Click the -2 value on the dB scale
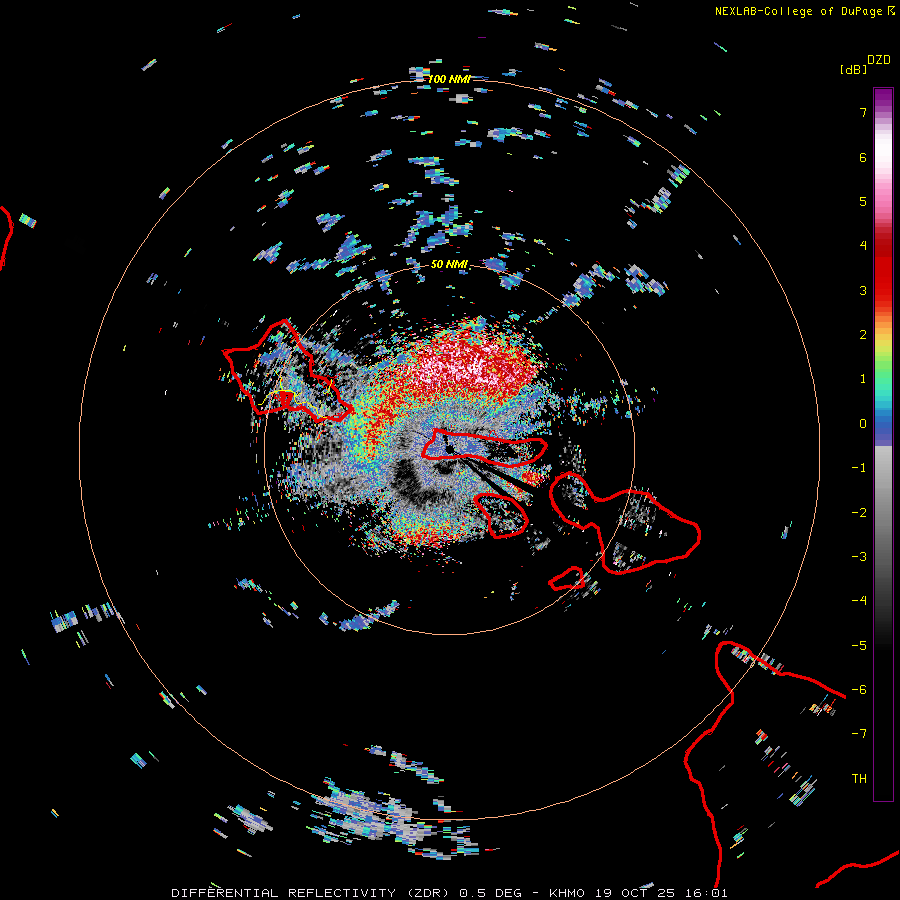Screen dimensions: 900x900 click(x=859, y=513)
